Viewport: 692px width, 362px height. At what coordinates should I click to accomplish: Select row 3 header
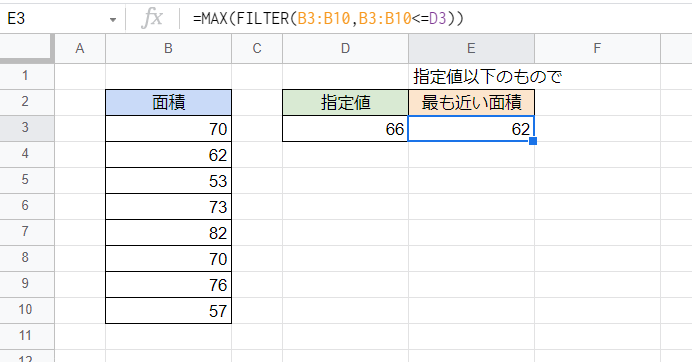(x=26, y=128)
